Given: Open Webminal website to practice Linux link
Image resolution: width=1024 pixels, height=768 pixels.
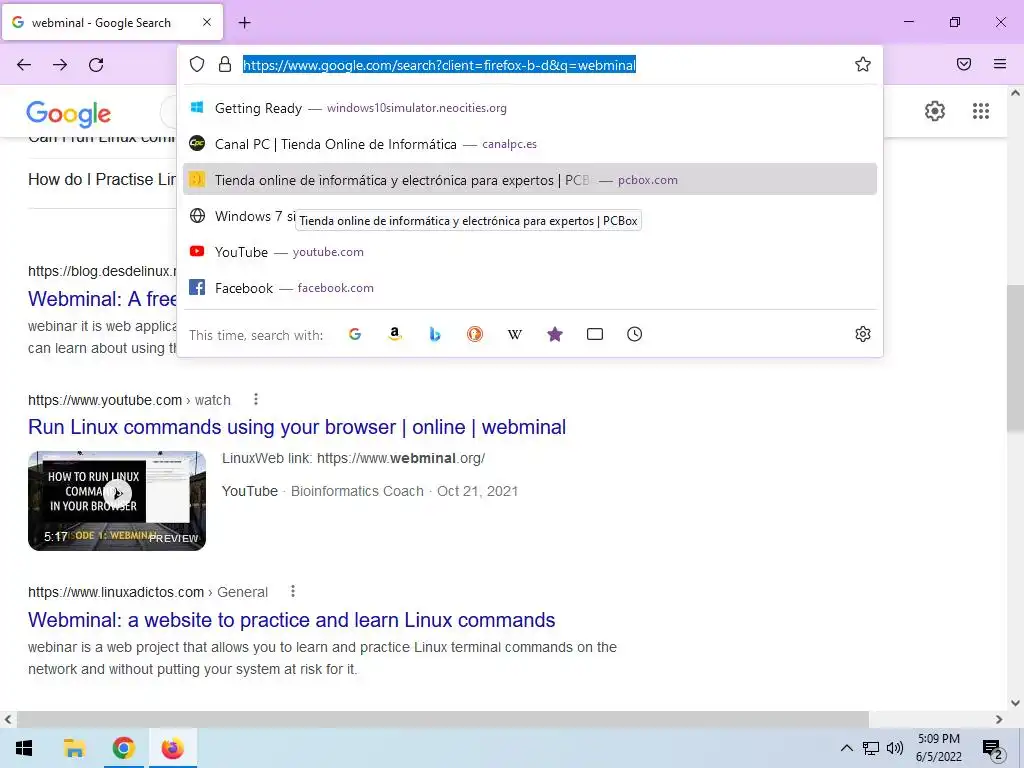Looking at the screenshot, I should [x=291, y=620].
